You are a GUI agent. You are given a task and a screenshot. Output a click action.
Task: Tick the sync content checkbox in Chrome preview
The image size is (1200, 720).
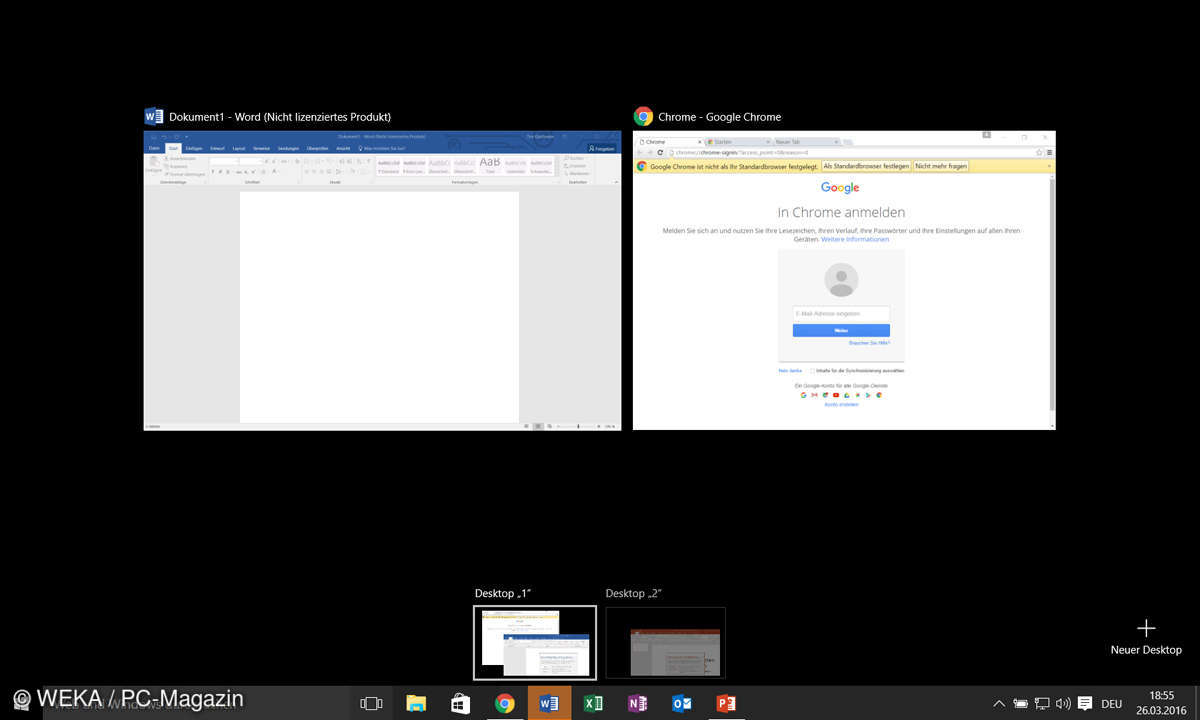(x=813, y=370)
